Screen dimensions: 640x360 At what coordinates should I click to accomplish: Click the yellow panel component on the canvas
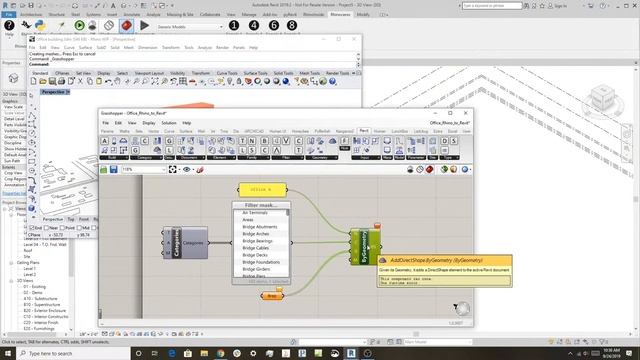point(262,190)
